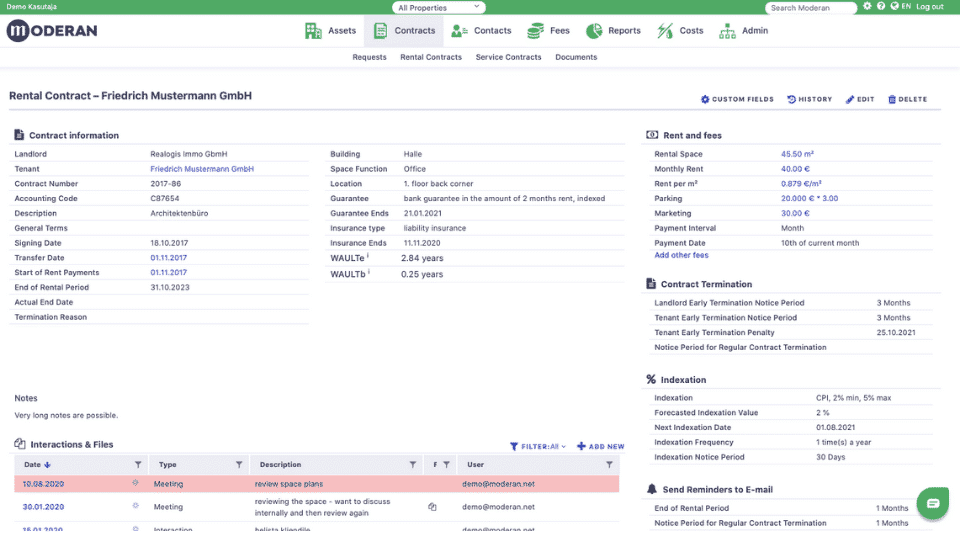
Task: Filter the Type column
Action: (239, 465)
